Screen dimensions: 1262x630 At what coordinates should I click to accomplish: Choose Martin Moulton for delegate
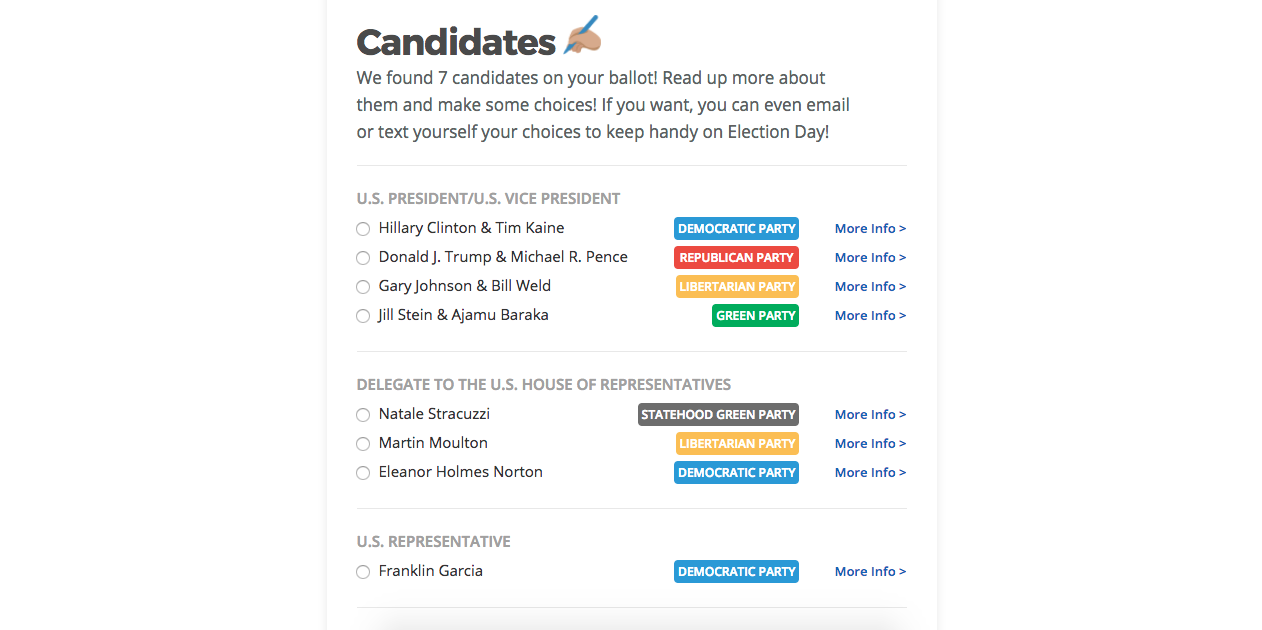click(363, 444)
